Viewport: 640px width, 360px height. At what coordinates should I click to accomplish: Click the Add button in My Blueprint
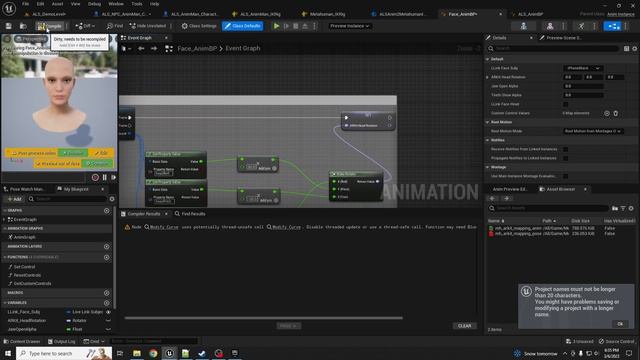click(14, 199)
